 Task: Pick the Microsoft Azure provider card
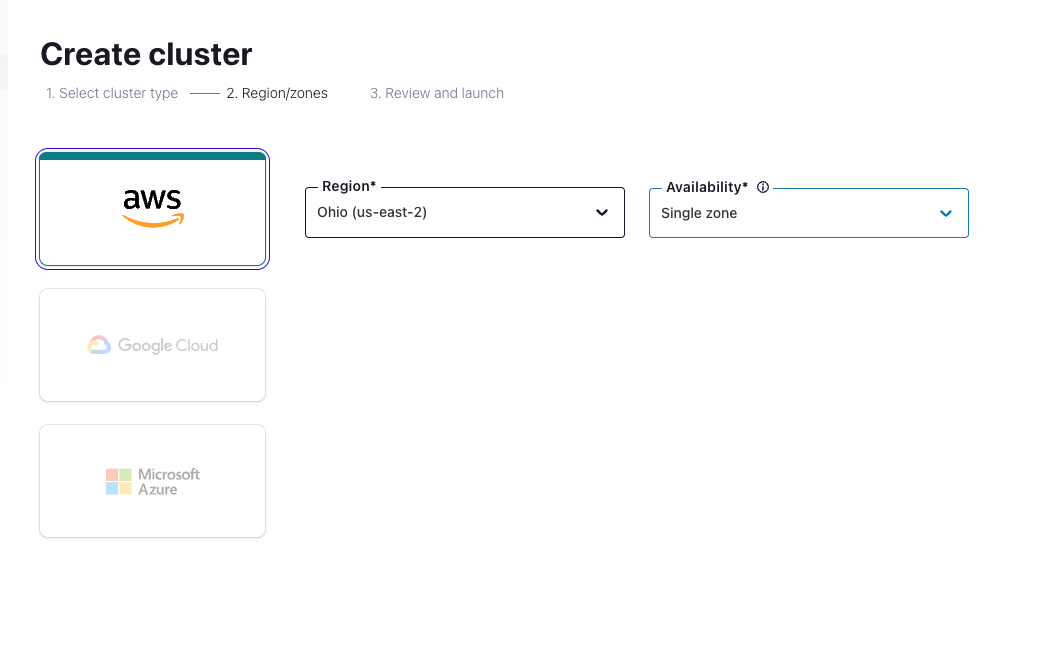153,481
